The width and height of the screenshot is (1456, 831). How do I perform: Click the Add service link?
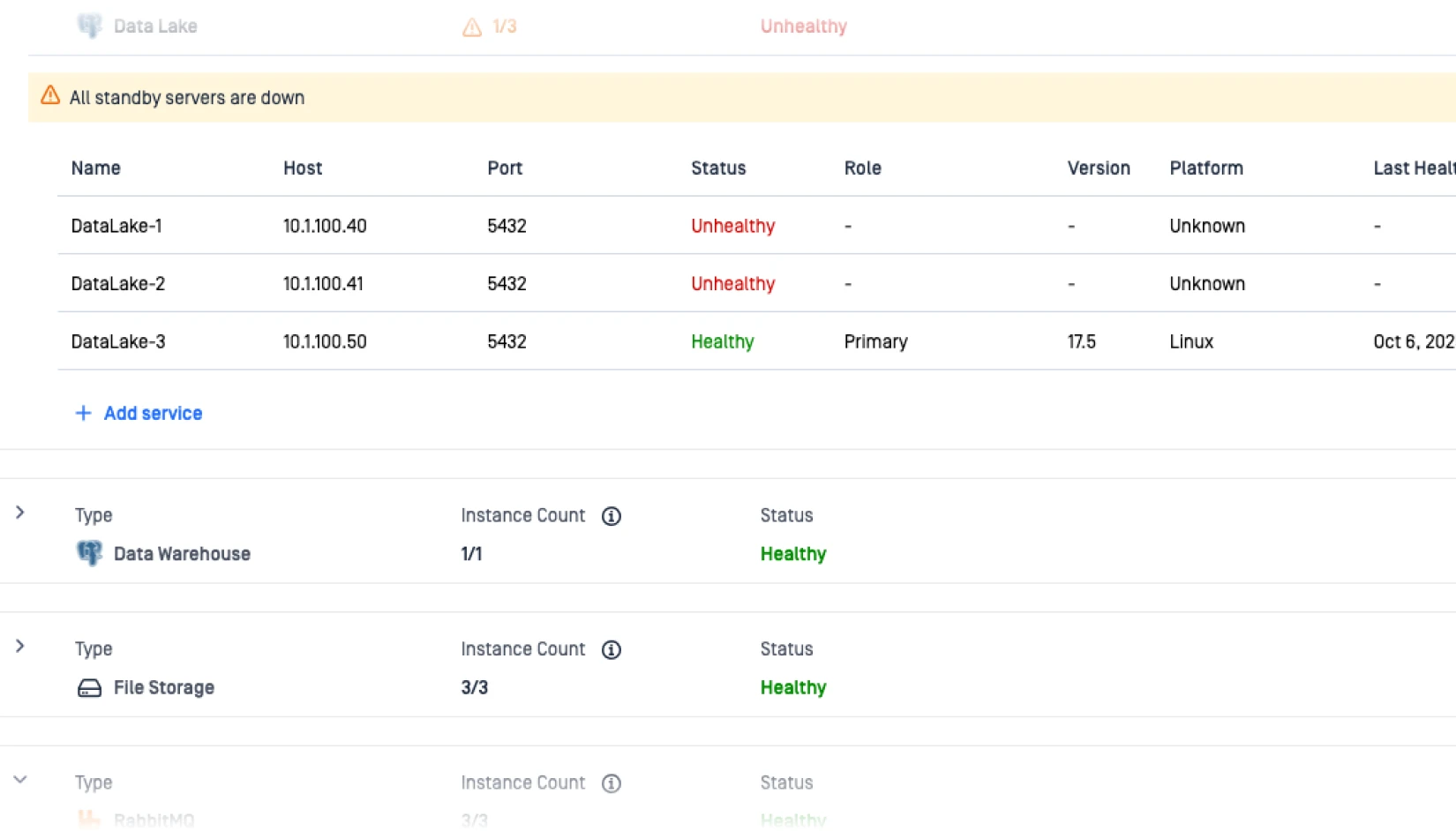[x=153, y=413]
